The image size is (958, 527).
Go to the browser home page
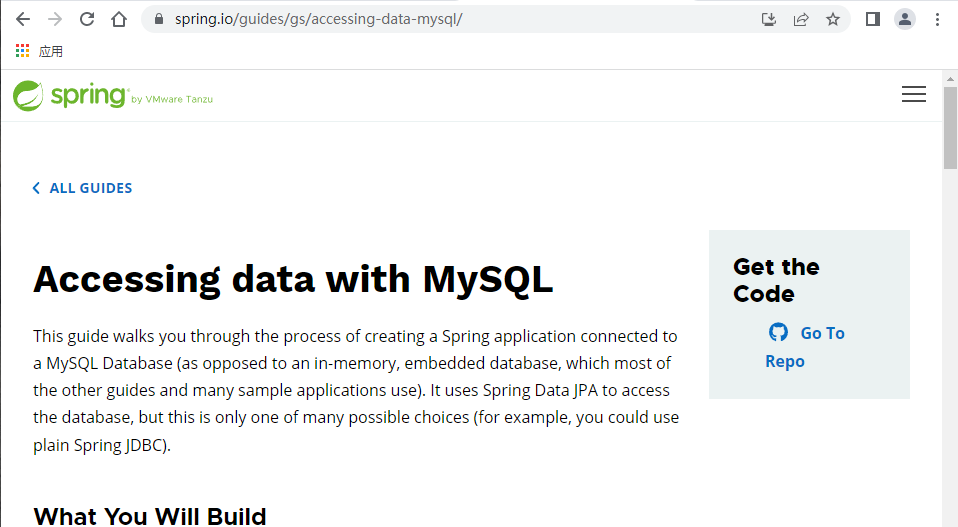[x=119, y=19]
